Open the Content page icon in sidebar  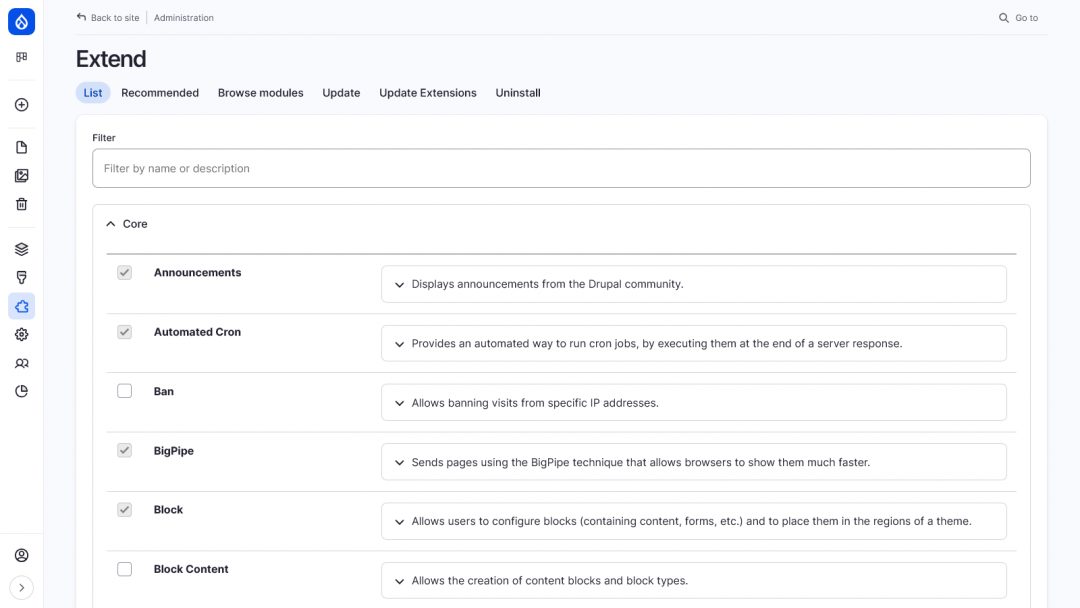coord(21,147)
